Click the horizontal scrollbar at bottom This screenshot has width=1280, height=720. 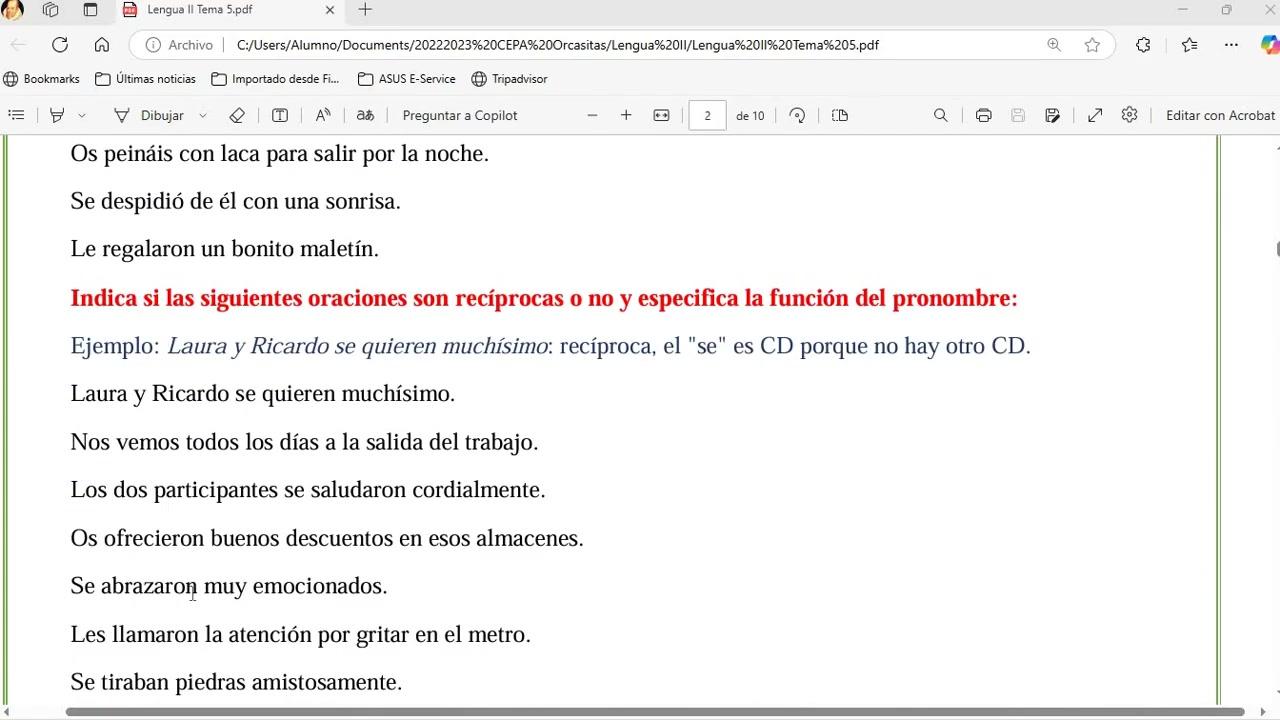coord(655,712)
